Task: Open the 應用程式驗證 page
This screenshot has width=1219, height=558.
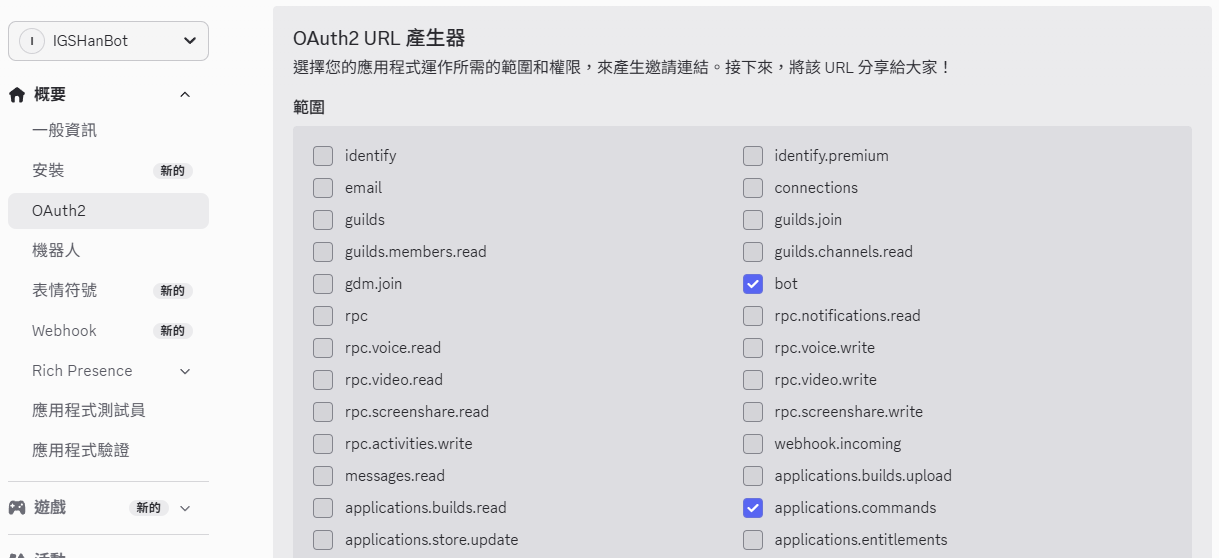Action: 108,451
